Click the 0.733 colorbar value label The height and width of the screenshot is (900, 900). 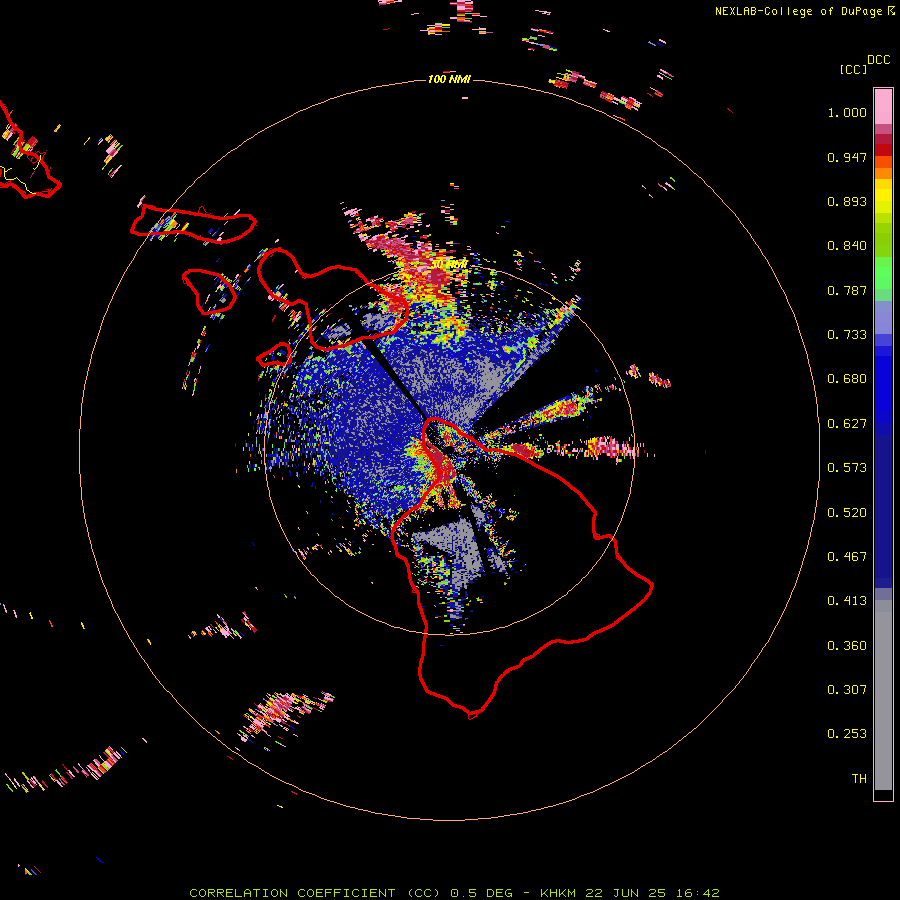click(x=847, y=335)
